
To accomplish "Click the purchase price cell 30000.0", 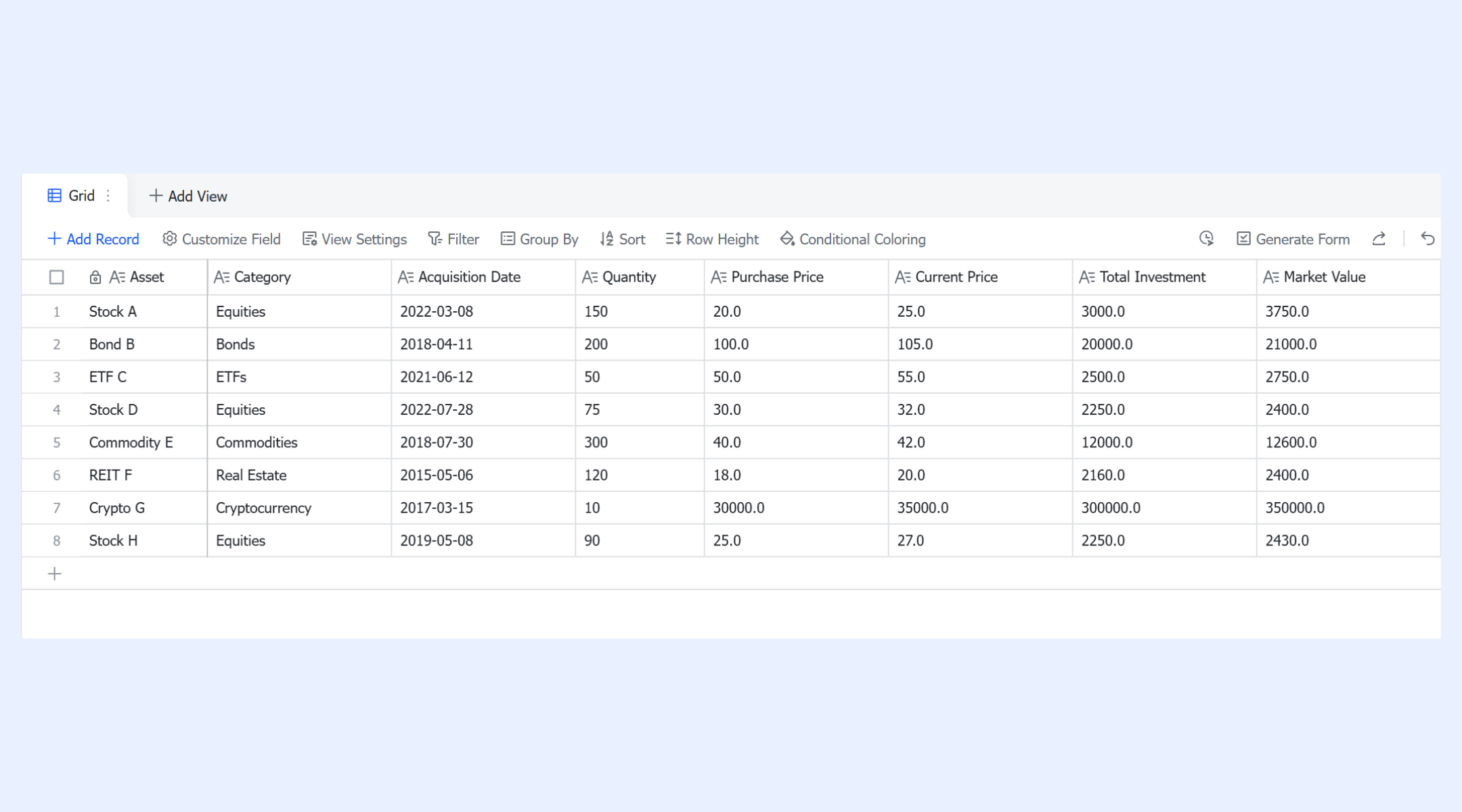I will point(796,508).
